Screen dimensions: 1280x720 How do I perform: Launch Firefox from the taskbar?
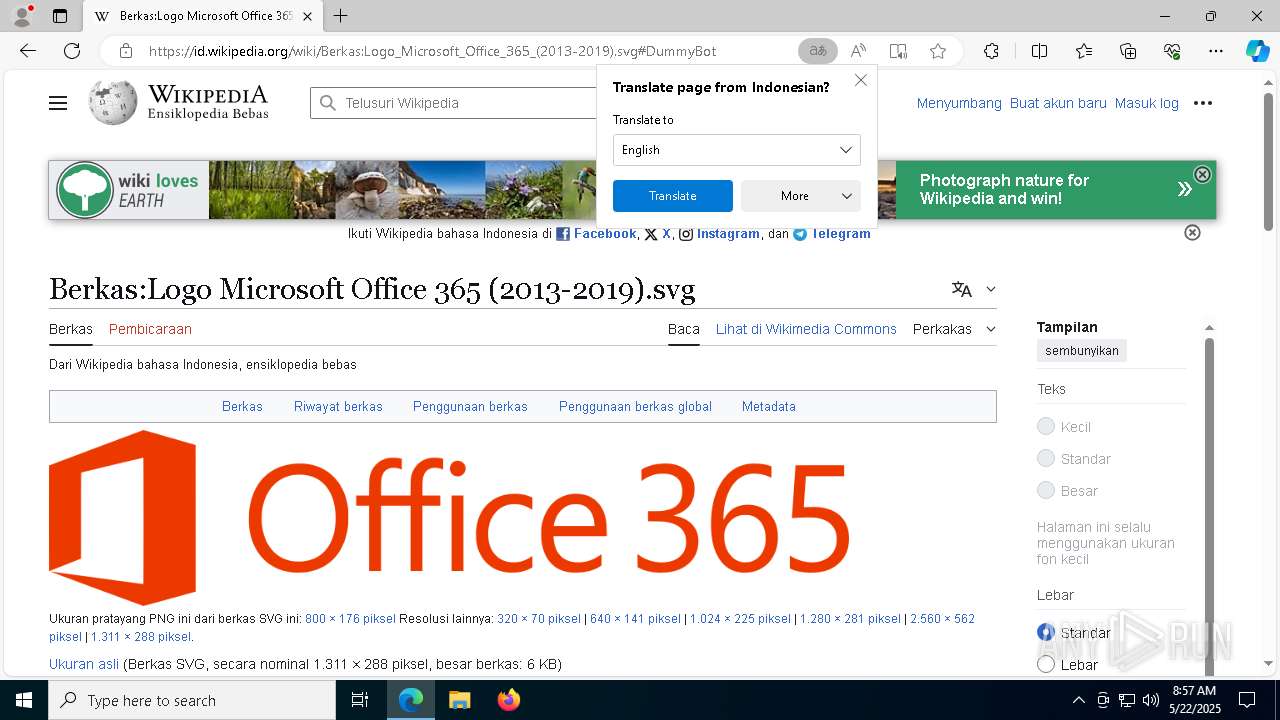coord(508,700)
